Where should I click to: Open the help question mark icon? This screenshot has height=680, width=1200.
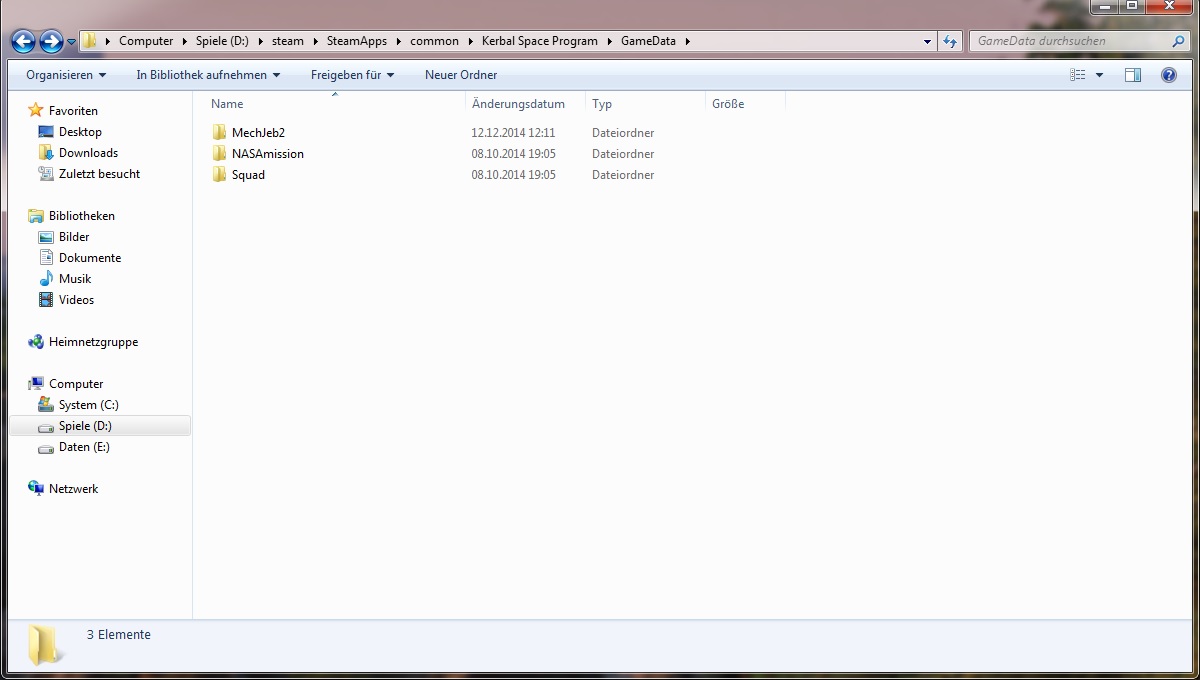click(x=1168, y=75)
